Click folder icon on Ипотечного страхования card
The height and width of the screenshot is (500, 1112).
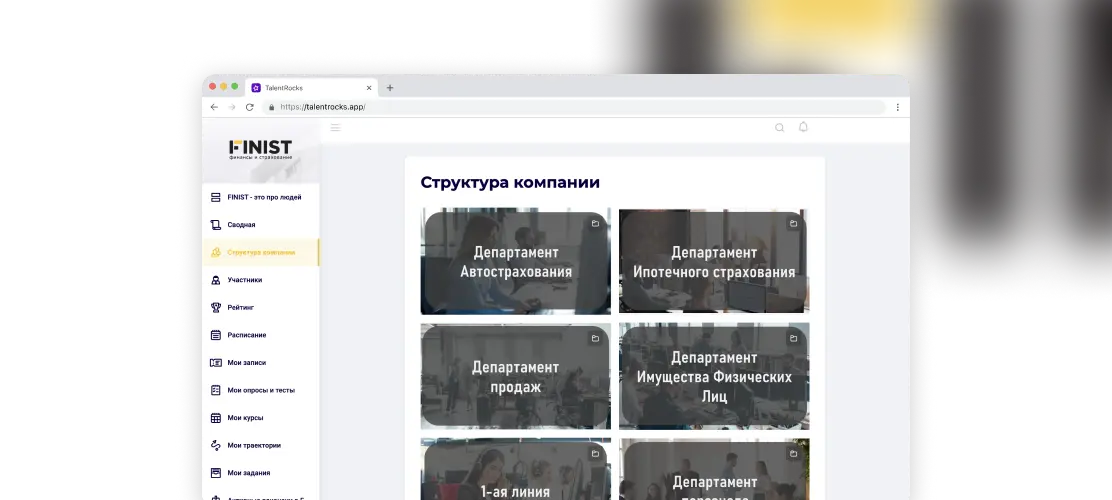793,223
